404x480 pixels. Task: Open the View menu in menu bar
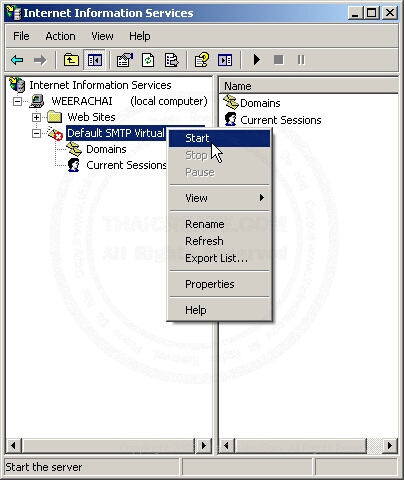[x=102, y=36]
